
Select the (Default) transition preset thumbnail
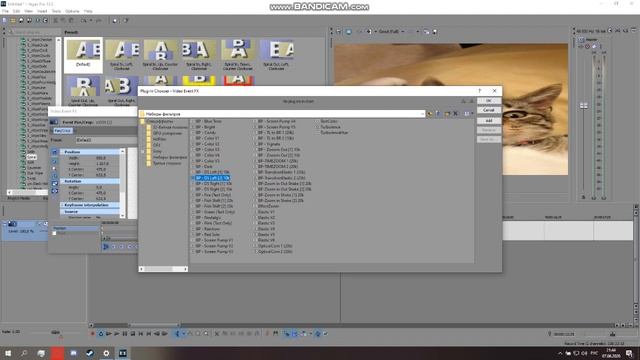pos(83,54)
